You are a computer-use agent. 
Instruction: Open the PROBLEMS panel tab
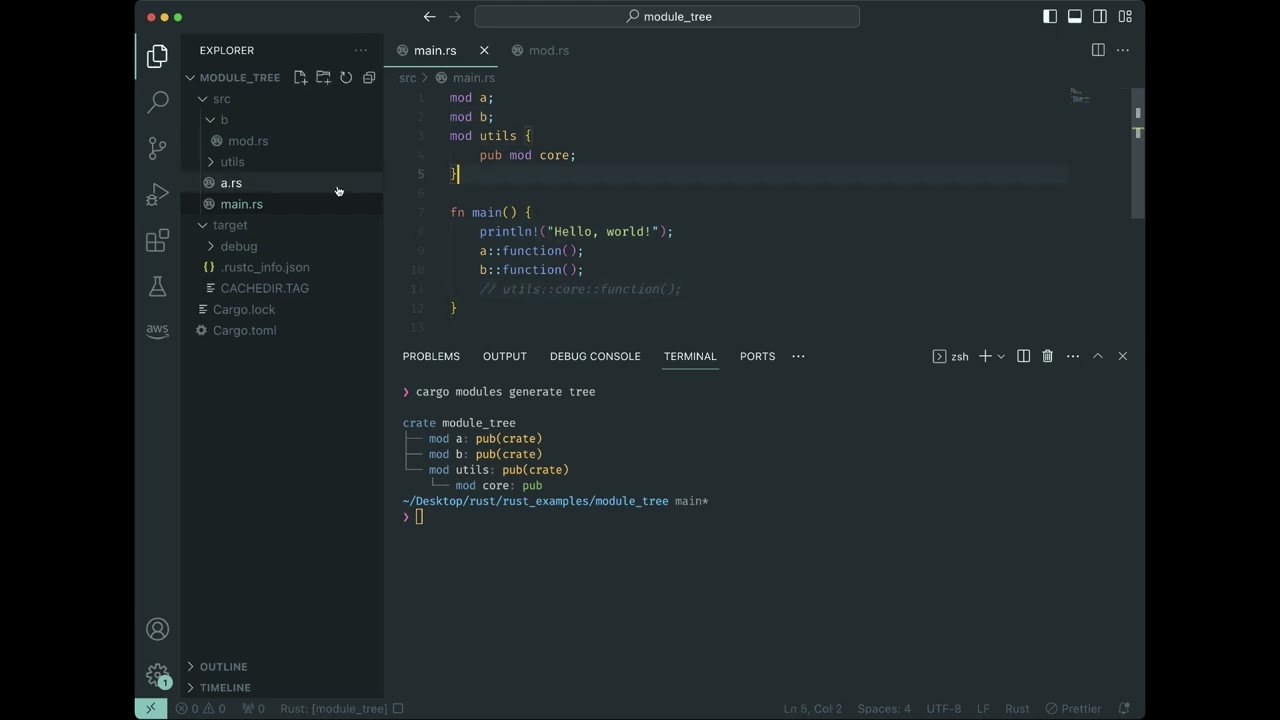click(431, 356)
